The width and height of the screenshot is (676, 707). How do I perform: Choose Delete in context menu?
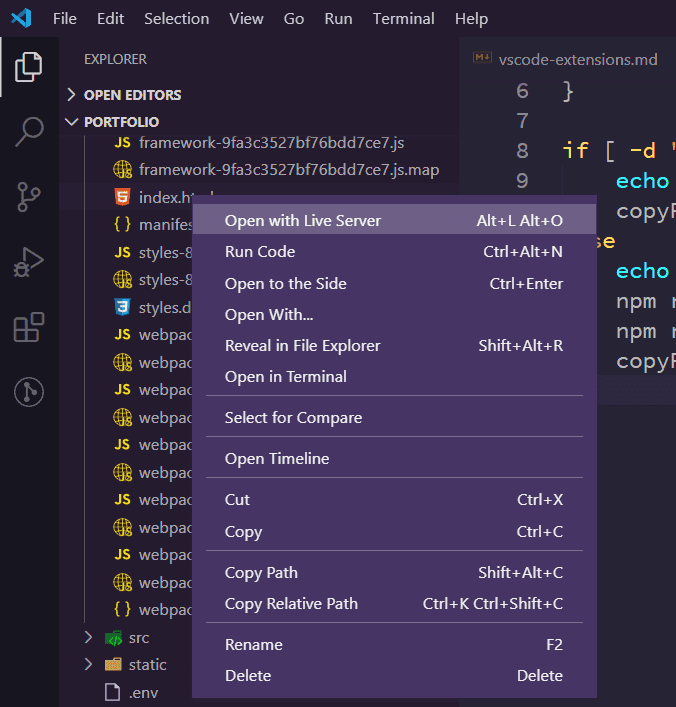(394, 676)
